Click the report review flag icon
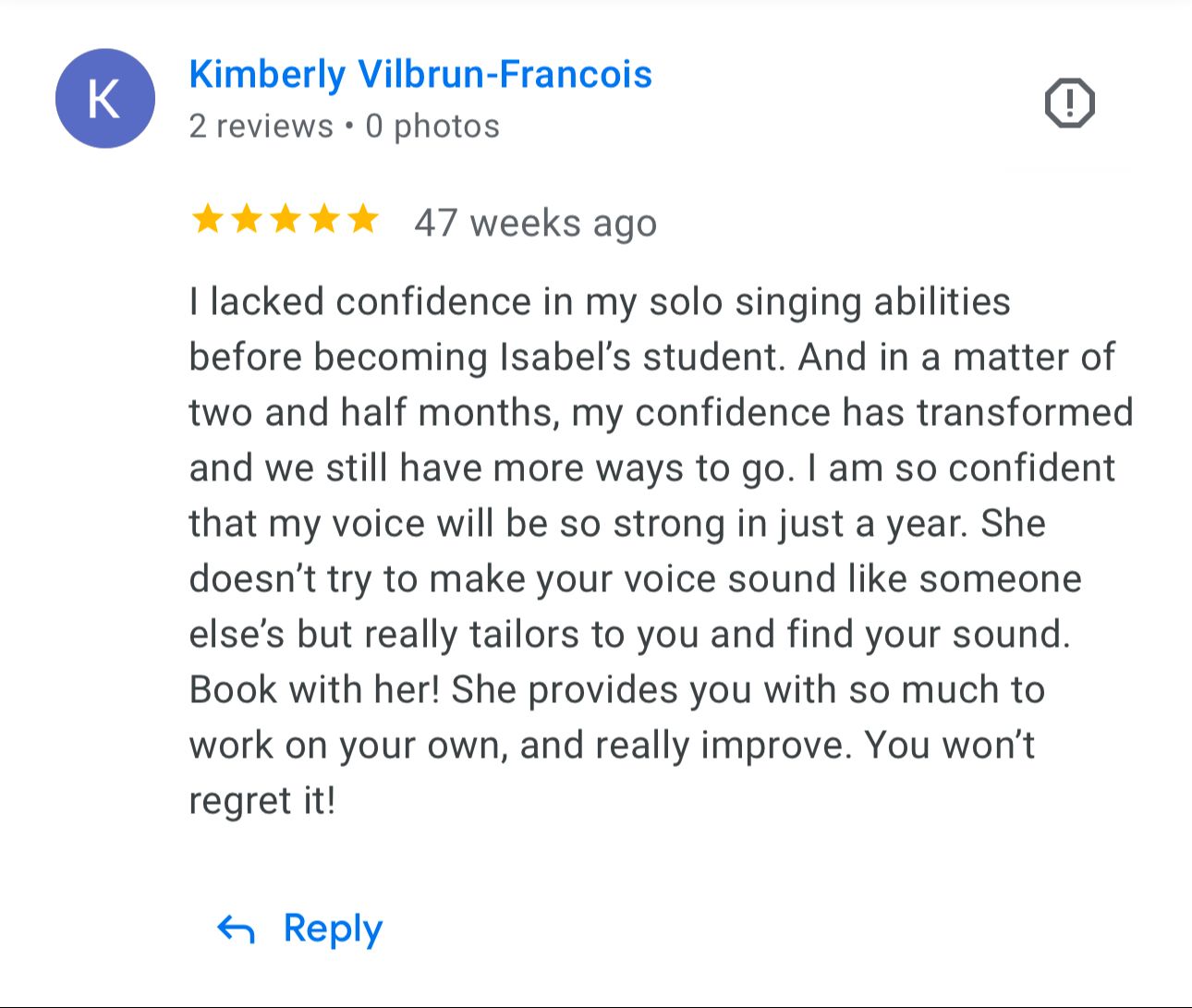The height and width of the screenshot is (1008, 1192). tap(1069, 103)
